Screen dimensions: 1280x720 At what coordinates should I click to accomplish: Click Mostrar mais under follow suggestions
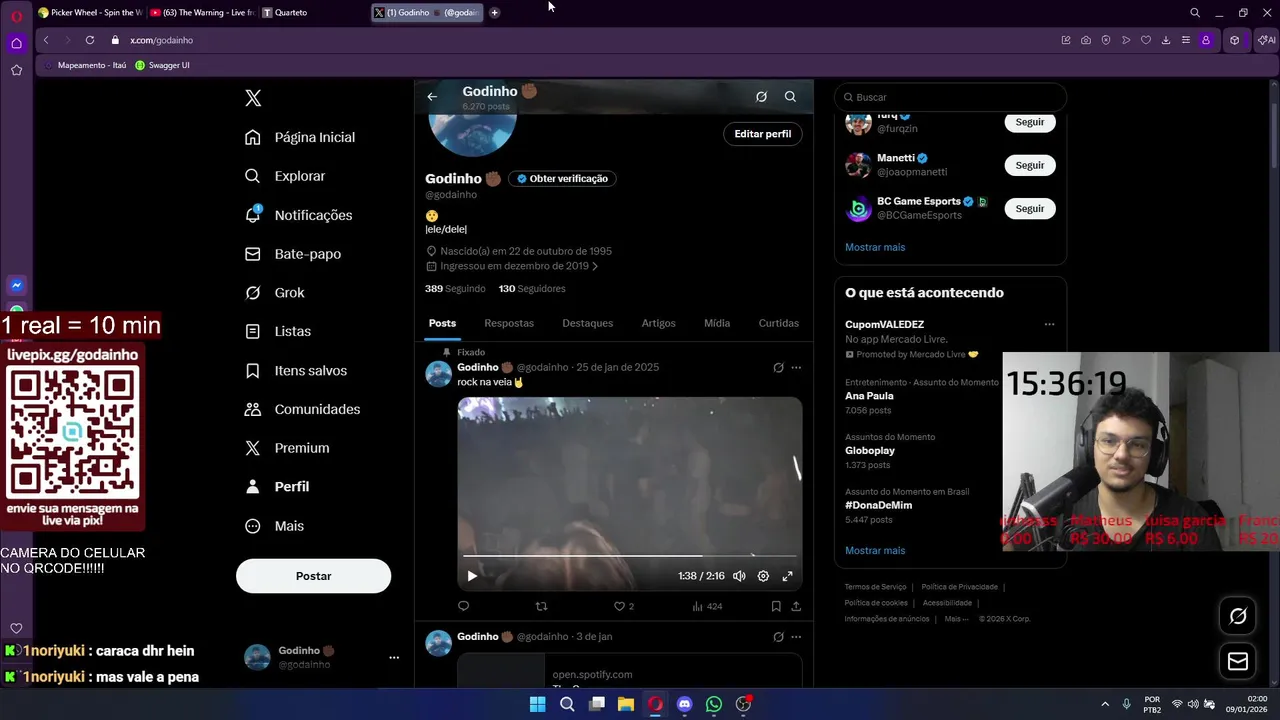tap(875, 247)
